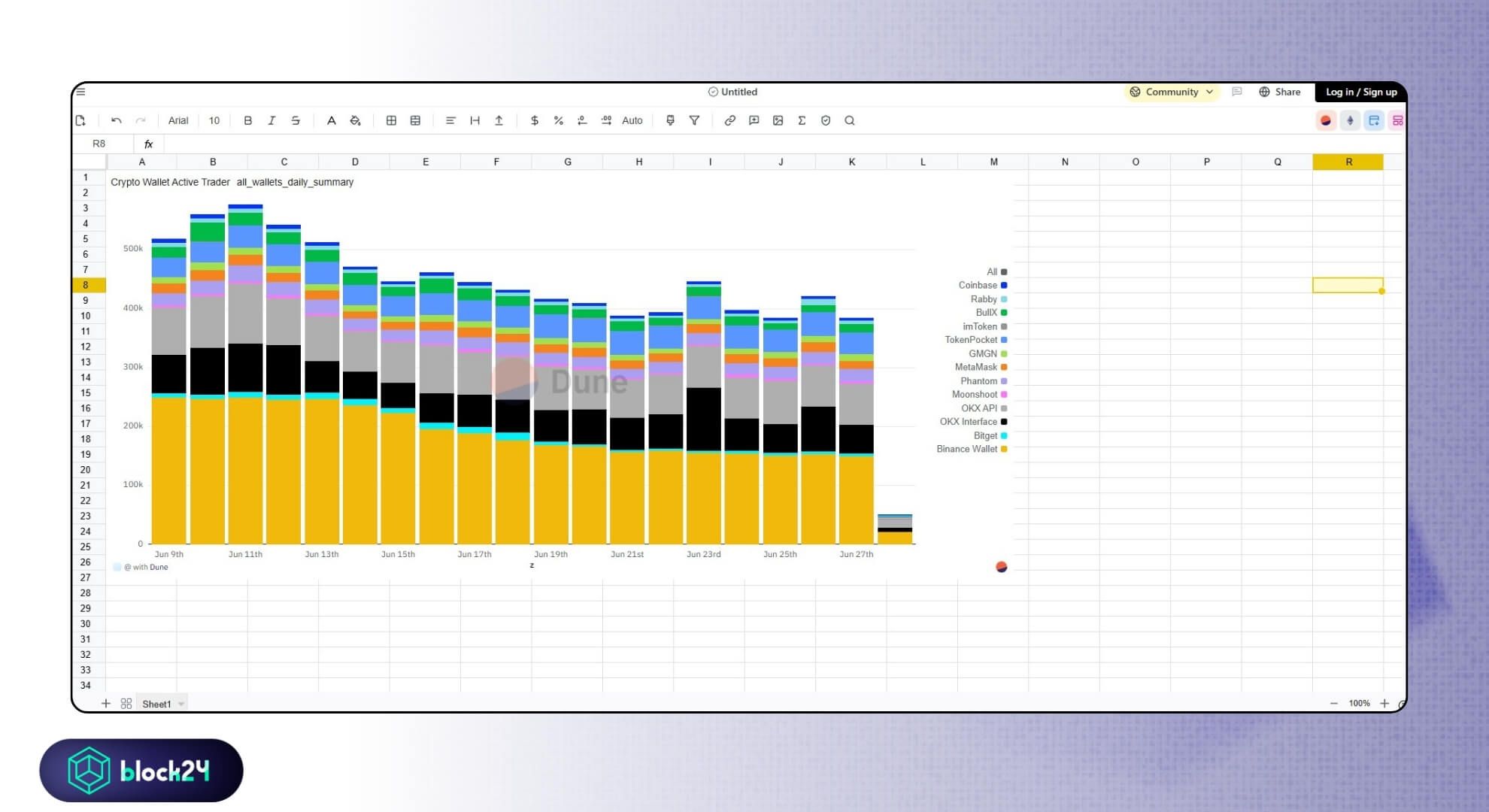The height and width of the screenshot is (812, 1489).
Task: Add a new sheet with plus icon
Action: pyautogui.click(x=105, y=704)
